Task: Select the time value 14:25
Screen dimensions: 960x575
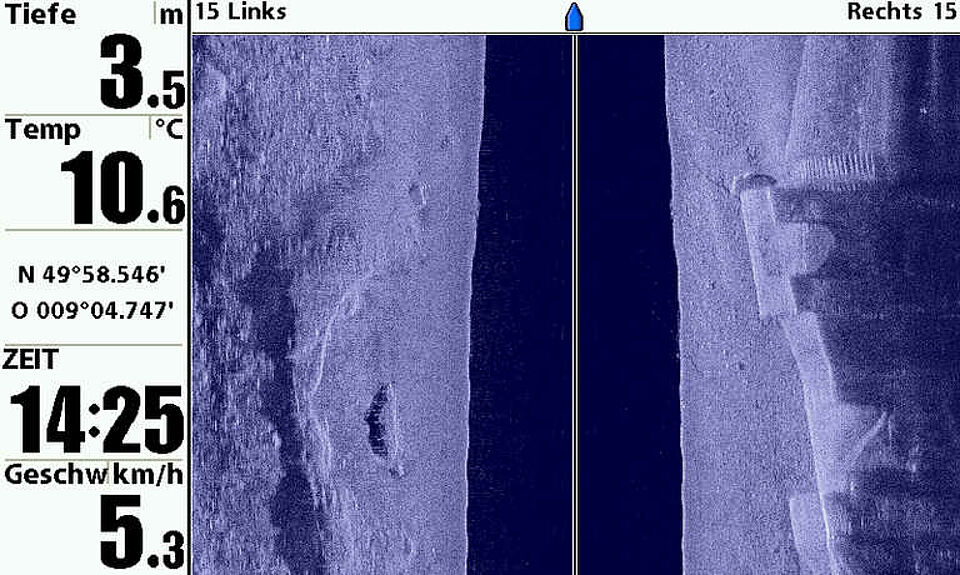Action: tap(97, 419)
